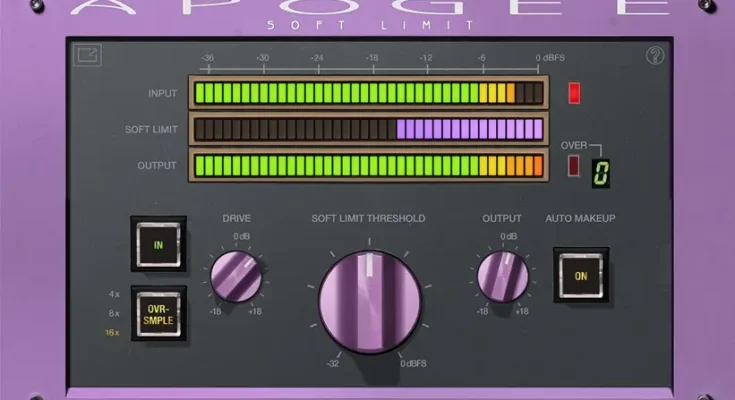Click the Input level meter

(x=367, y=94)
